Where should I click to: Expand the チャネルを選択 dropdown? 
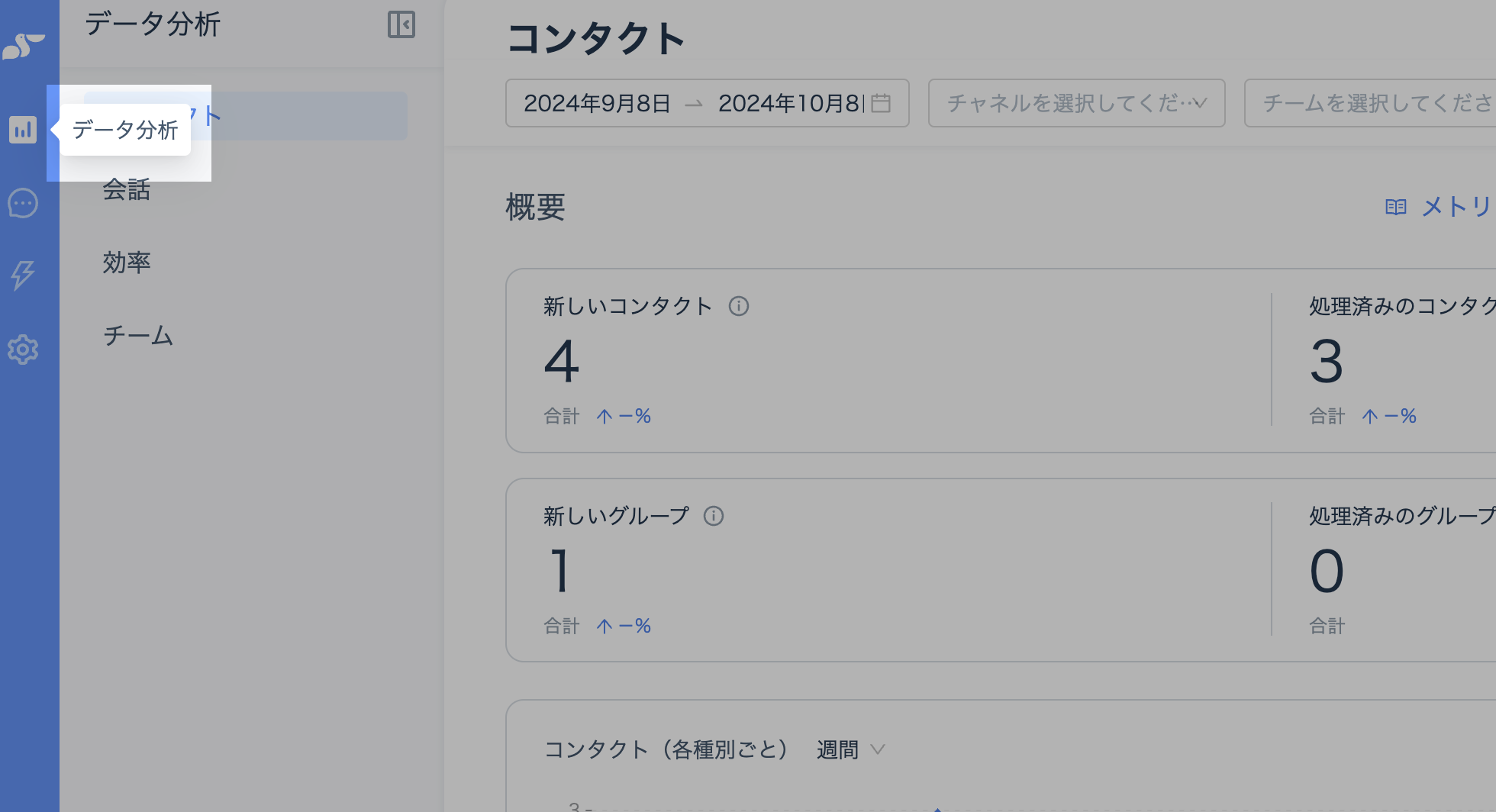[x=1076, y=103]
